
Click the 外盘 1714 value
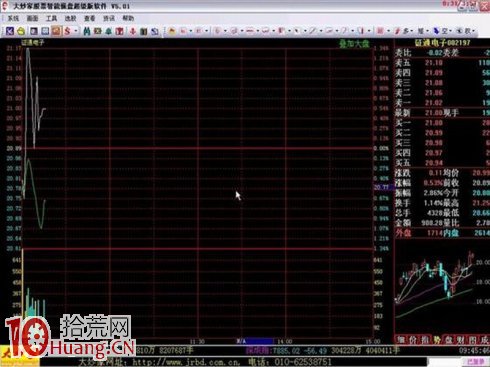tap(435, 233)
